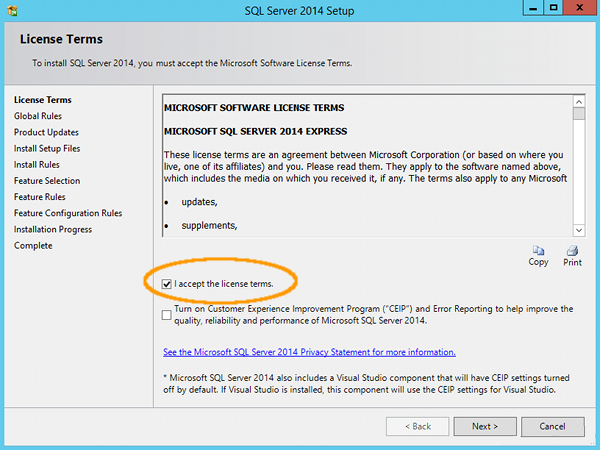Select the Install Setup Files step
The height and width of the screenshot is (450, 600).
coord(47,148)
